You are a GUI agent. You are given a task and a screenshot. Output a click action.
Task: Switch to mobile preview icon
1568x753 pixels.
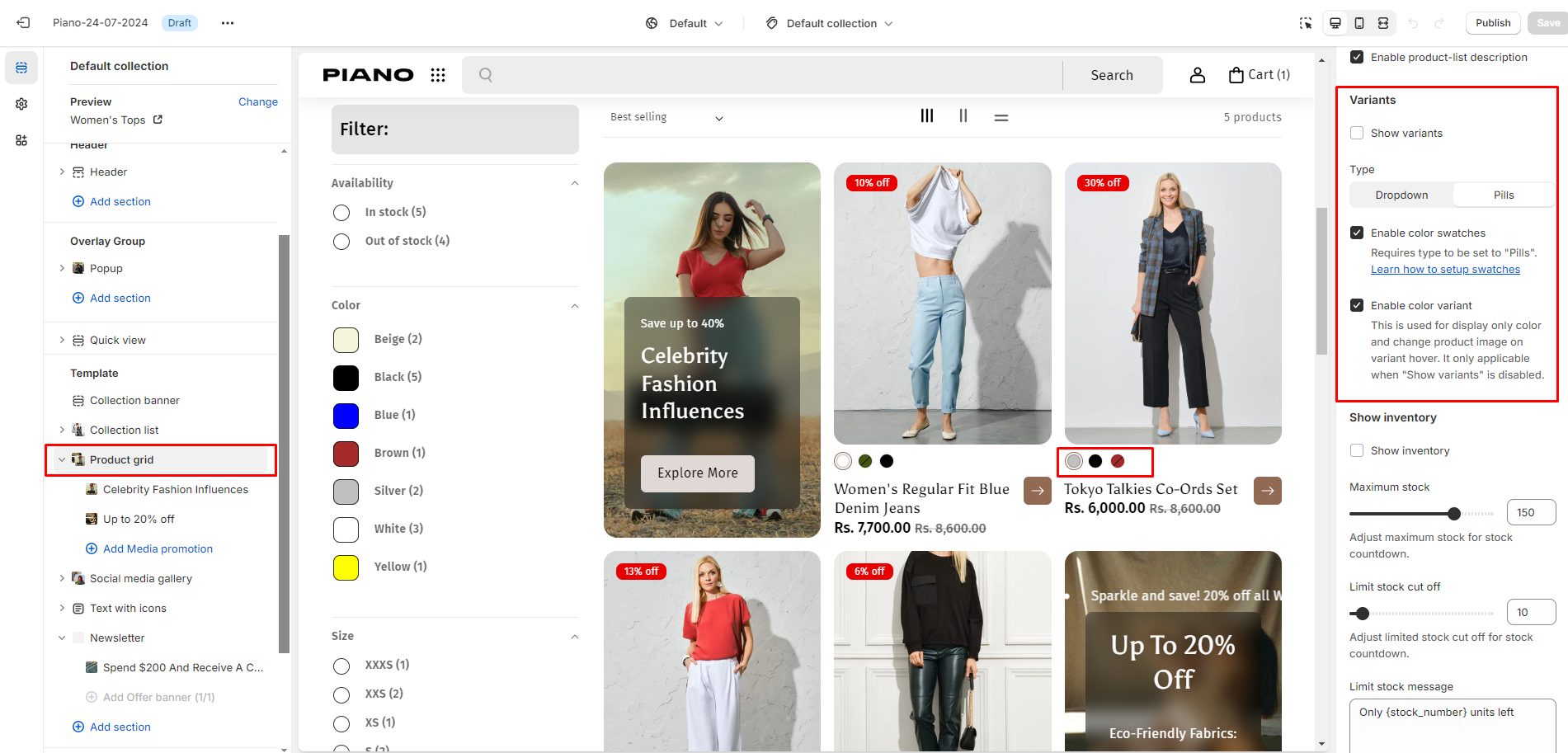click(1358, 23)
